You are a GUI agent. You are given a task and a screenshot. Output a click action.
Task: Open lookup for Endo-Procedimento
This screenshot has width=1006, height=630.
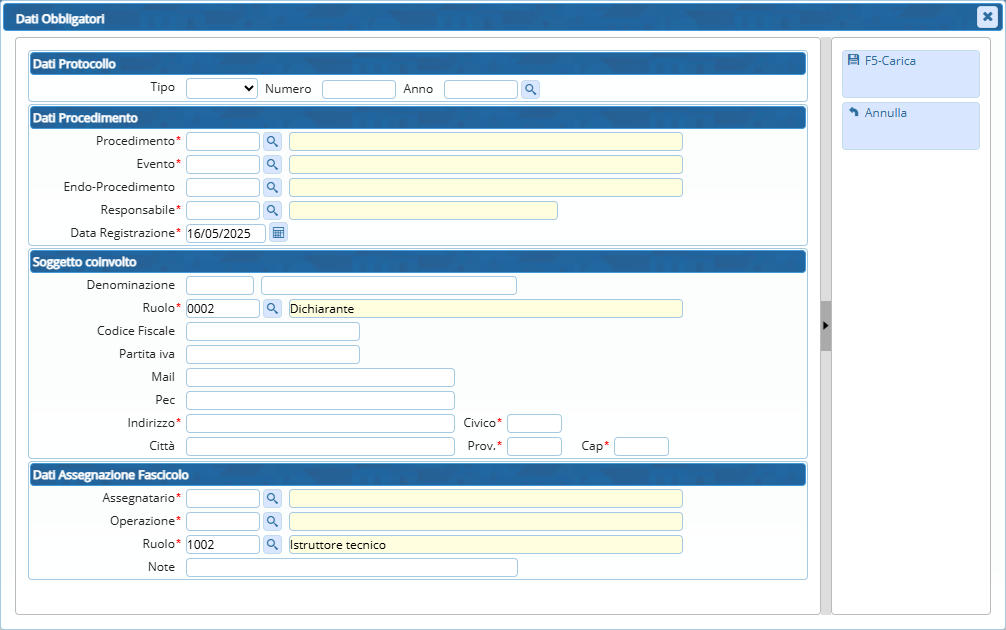(x=272, y=187)
